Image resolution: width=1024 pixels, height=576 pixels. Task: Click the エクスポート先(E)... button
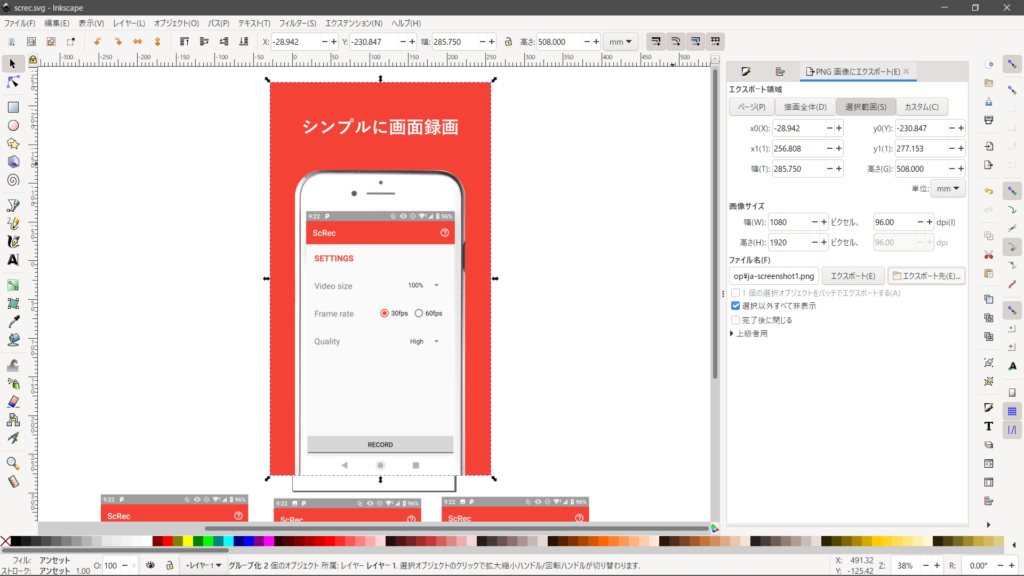(x=927, y=276)
